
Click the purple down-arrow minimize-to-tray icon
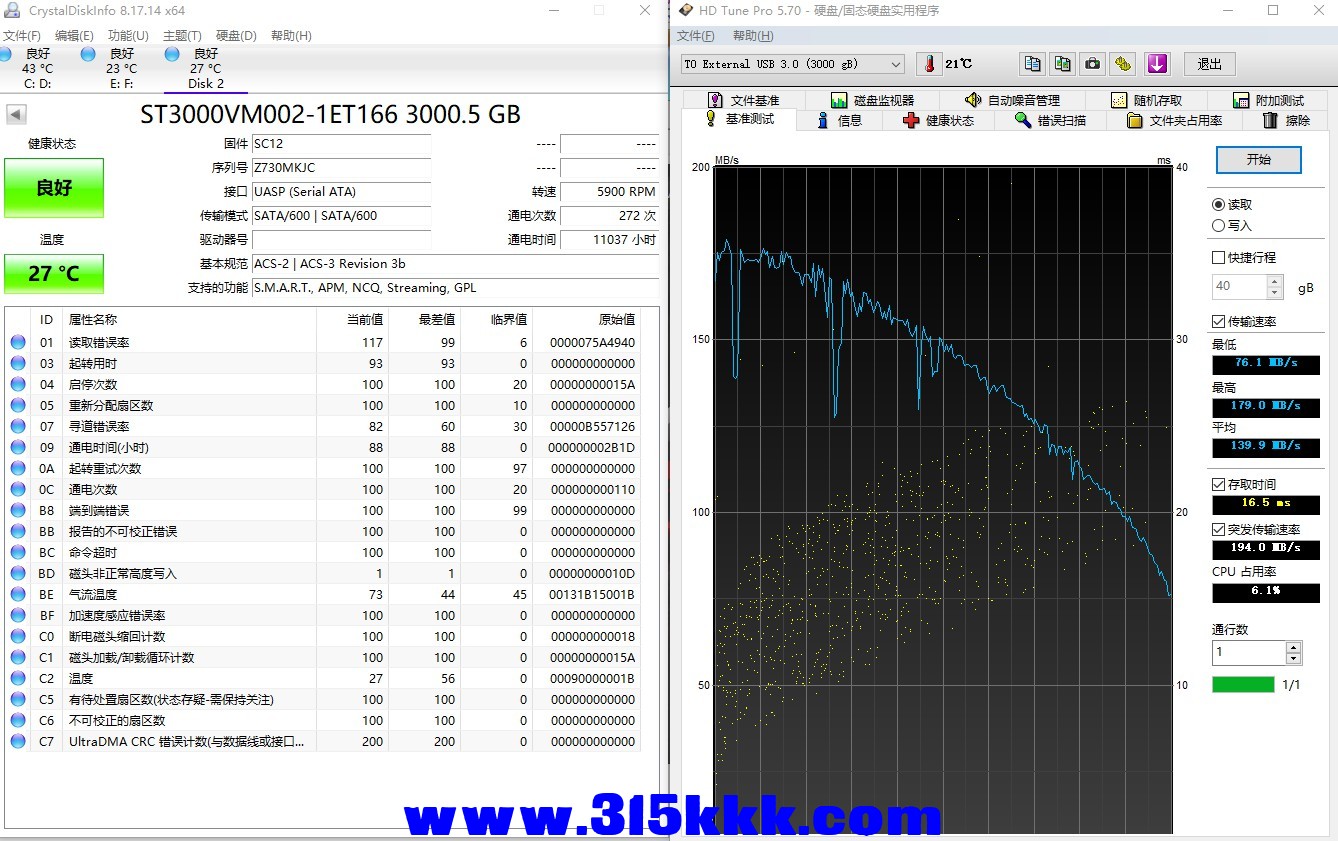(1157, 64)
